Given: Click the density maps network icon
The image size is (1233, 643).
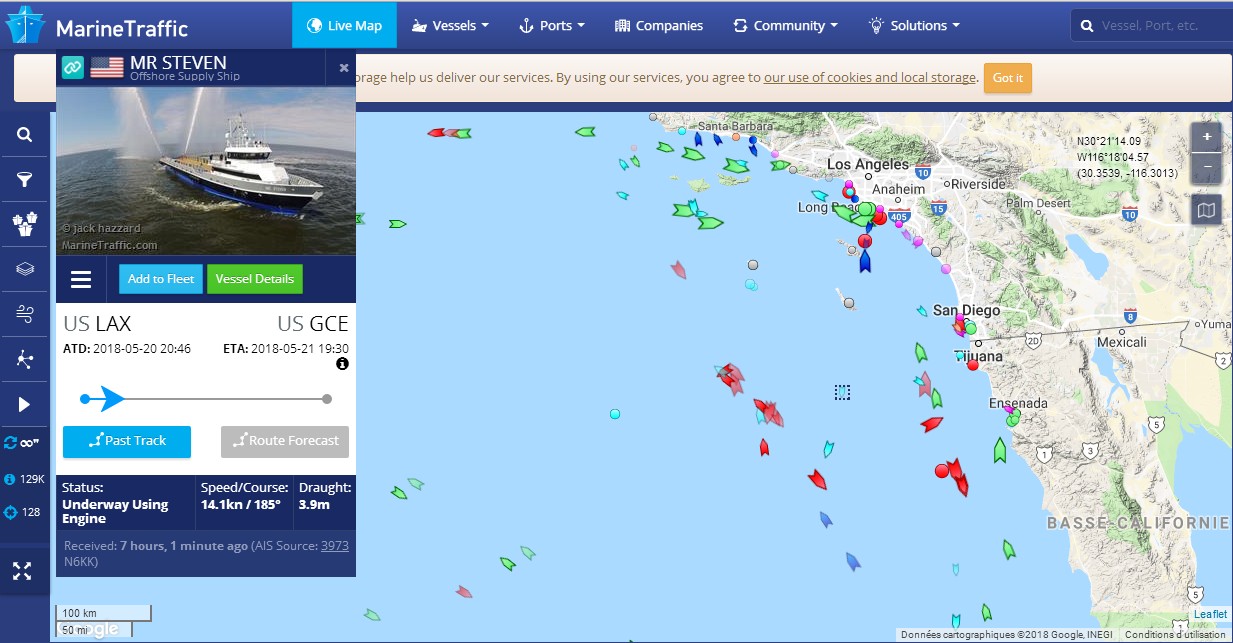Looking at the screenshot, I should (25, 360).
